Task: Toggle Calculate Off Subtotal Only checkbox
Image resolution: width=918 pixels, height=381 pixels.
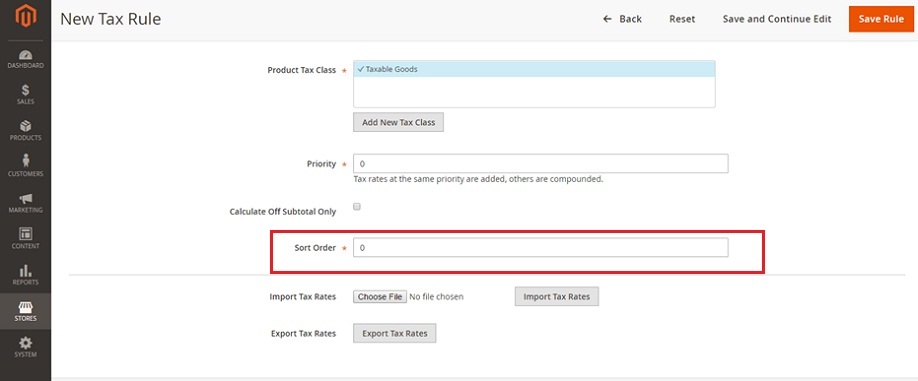Action: 357,206
